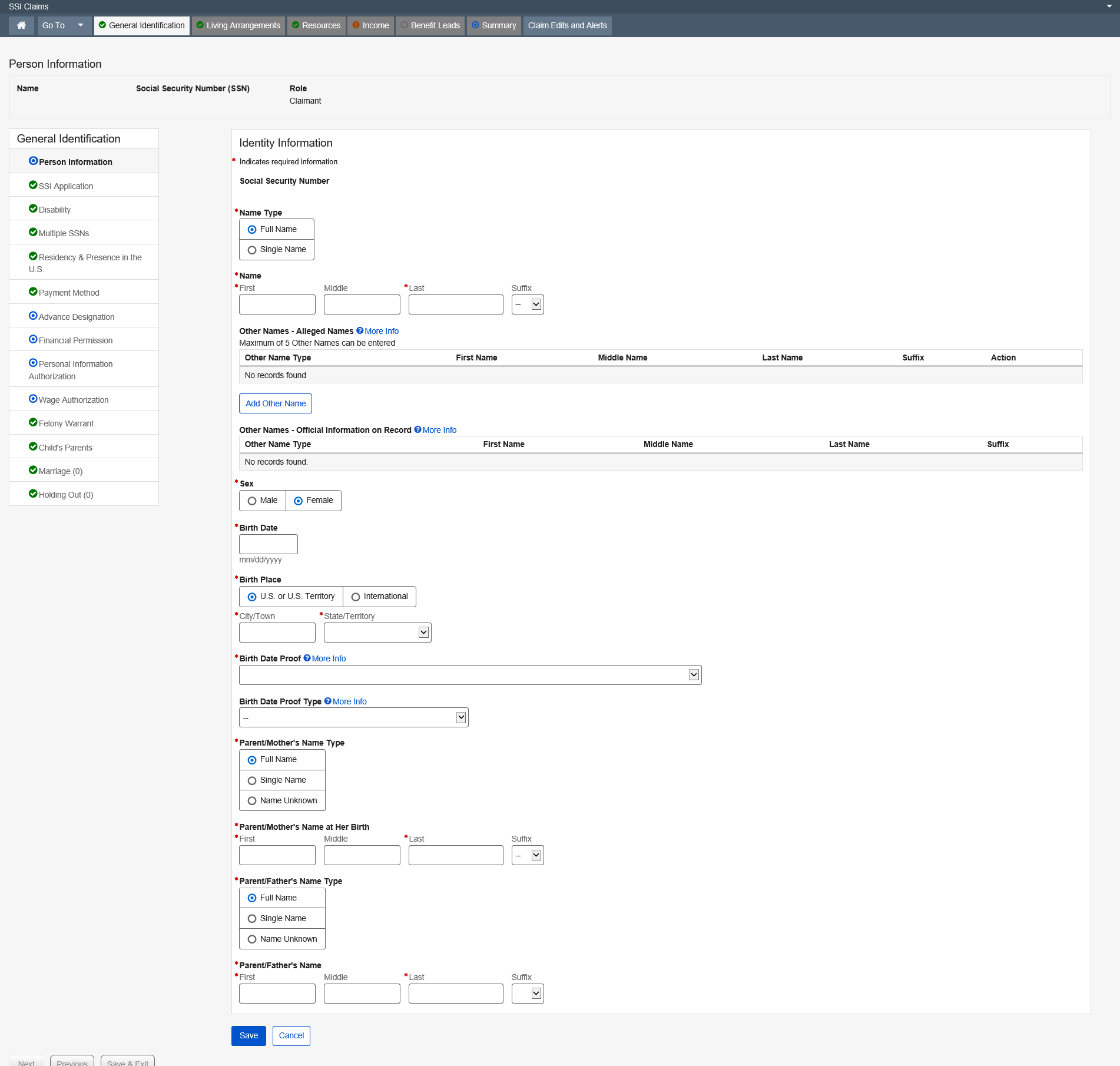This screenshot has width=1120, height=1066.
Task: Click the claimant First name field
Action: click(x=277, y=304)
